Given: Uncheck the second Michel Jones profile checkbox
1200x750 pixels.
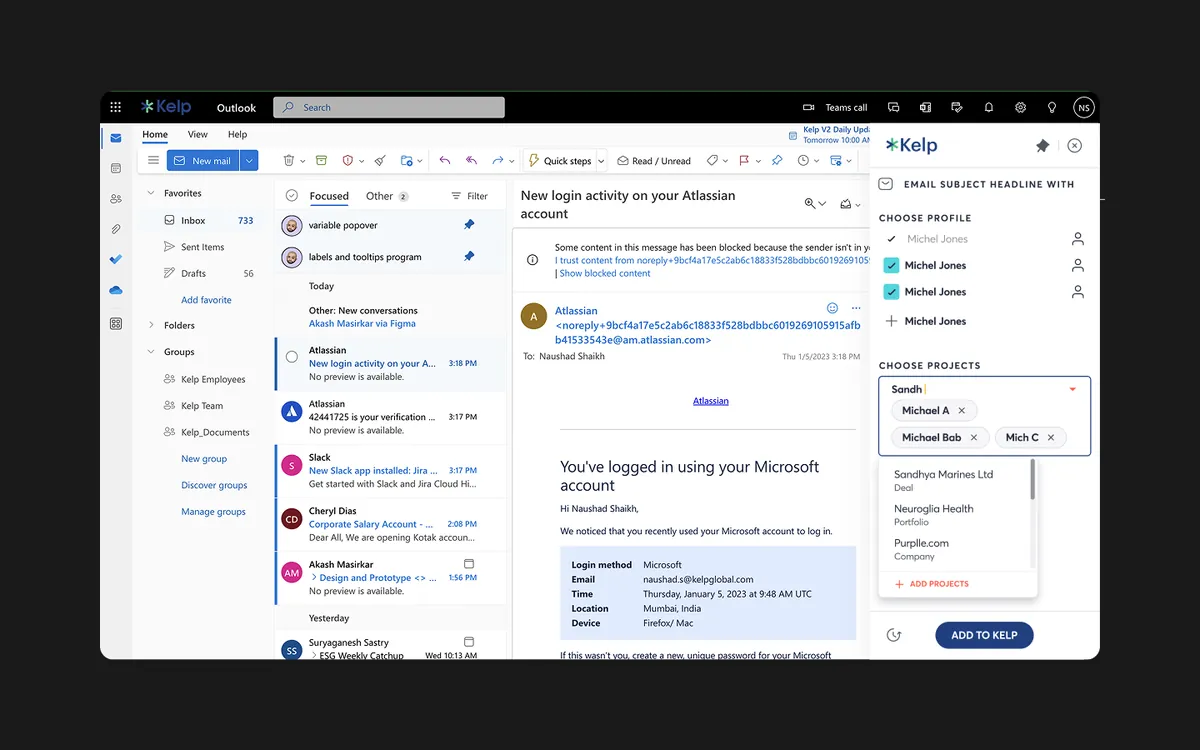Looking at the screenshot, I should 891,266.
